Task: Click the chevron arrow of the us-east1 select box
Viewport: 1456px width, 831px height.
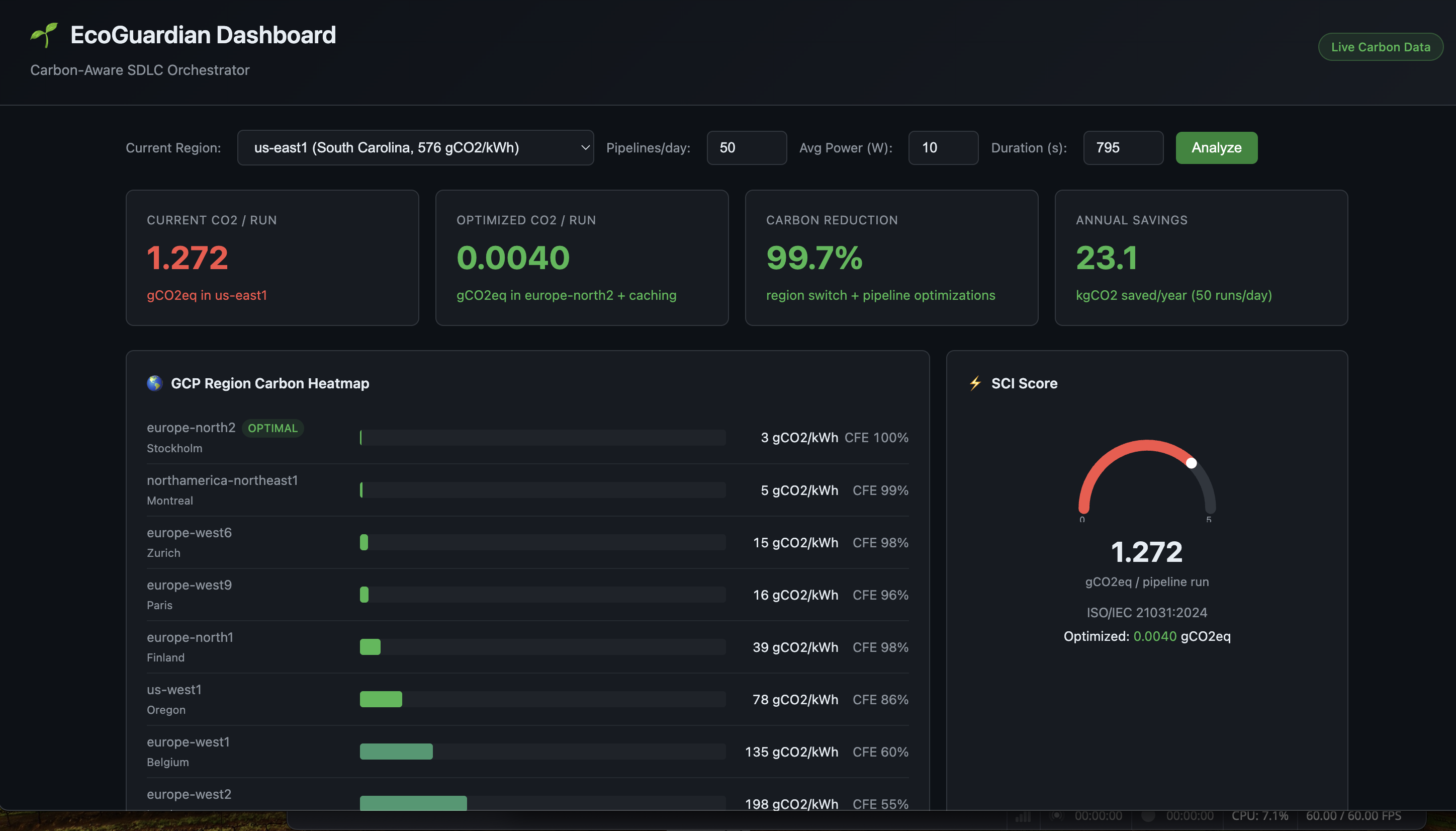Action: (585, 148)
